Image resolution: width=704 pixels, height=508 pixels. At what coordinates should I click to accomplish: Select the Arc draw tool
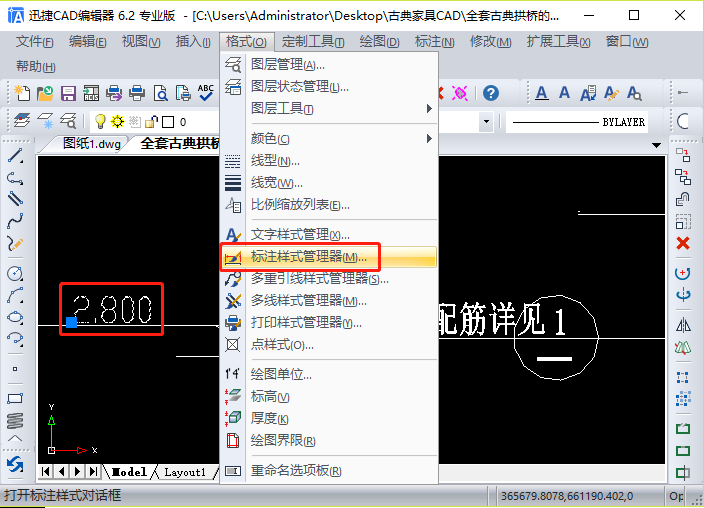point(15,295)
